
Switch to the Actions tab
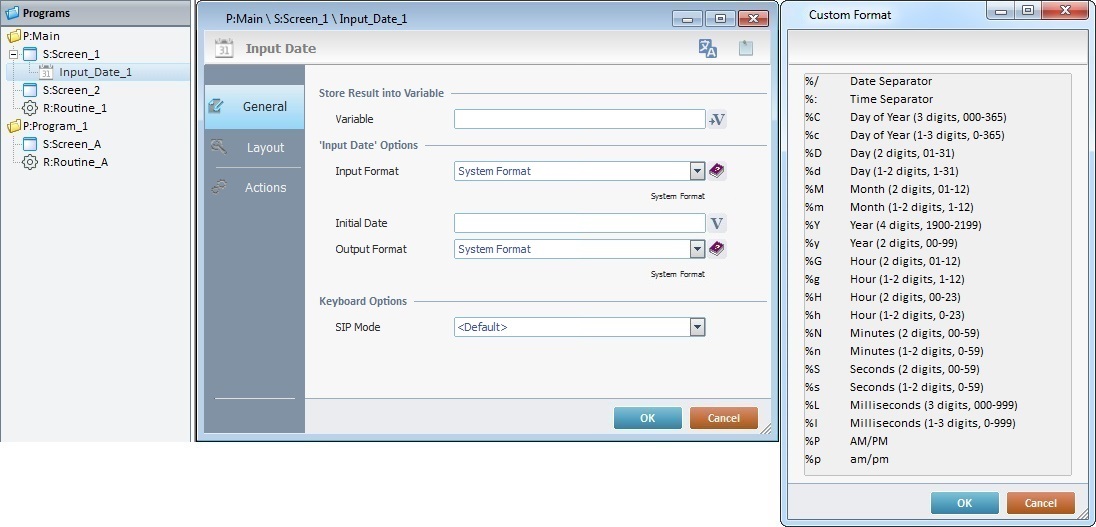pyautogui.click(x=265, y=187)
